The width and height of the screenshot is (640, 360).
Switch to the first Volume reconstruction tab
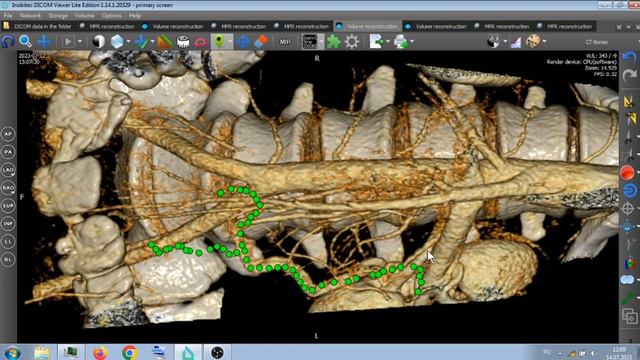click(x=173, y=26)
